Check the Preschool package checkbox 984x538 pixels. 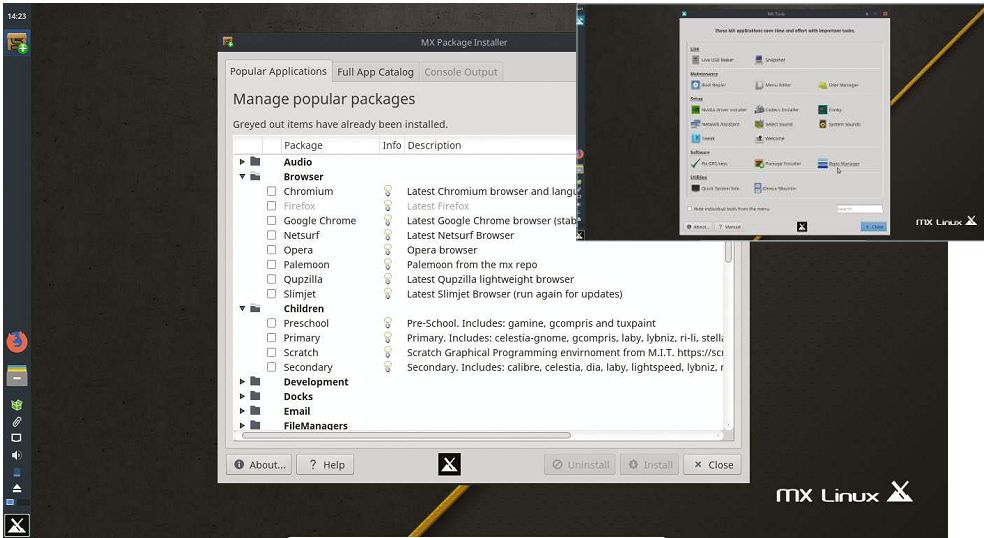coord(271,323)
